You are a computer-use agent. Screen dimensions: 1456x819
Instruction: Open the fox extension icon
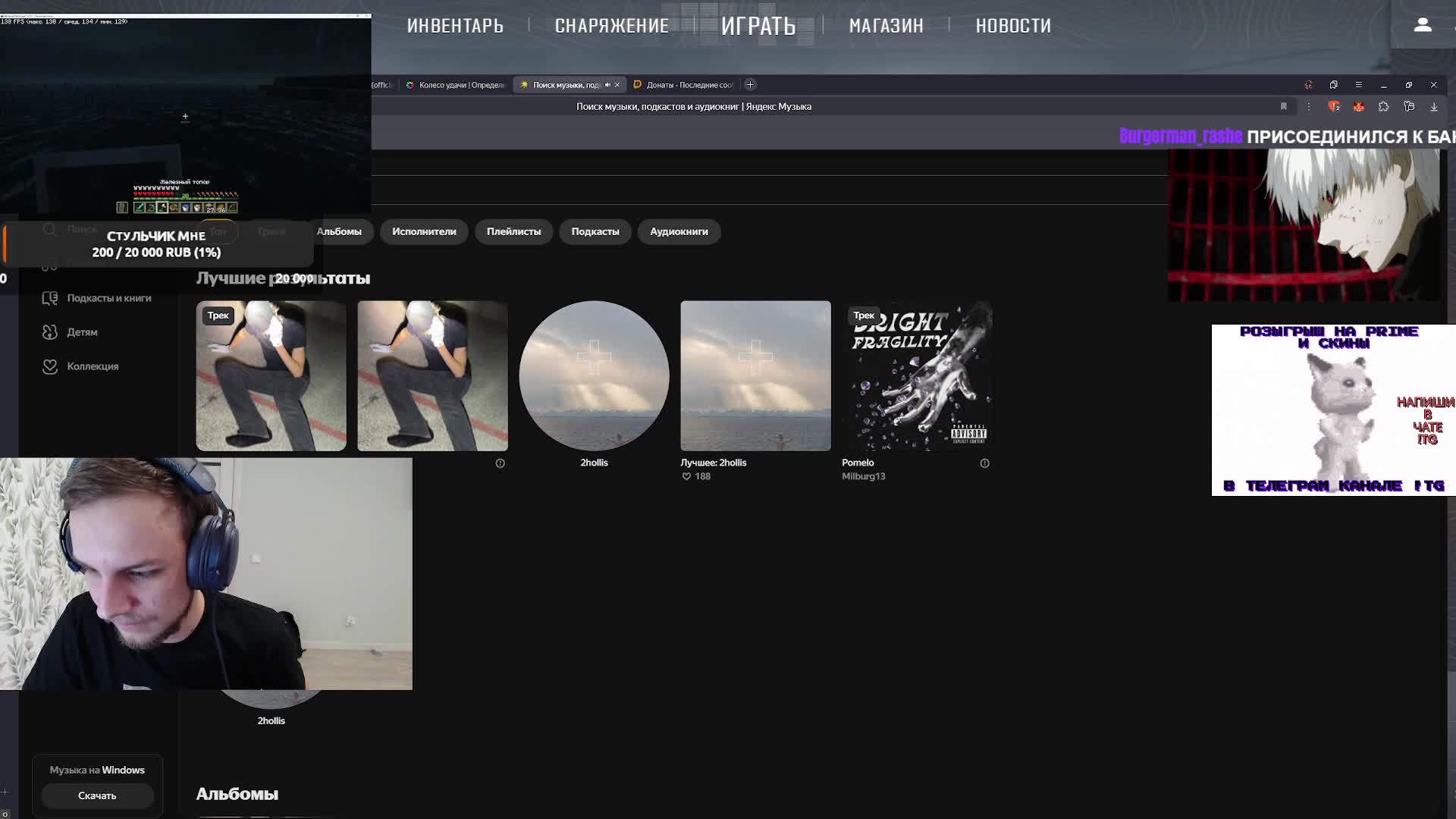click(1359, 107)
